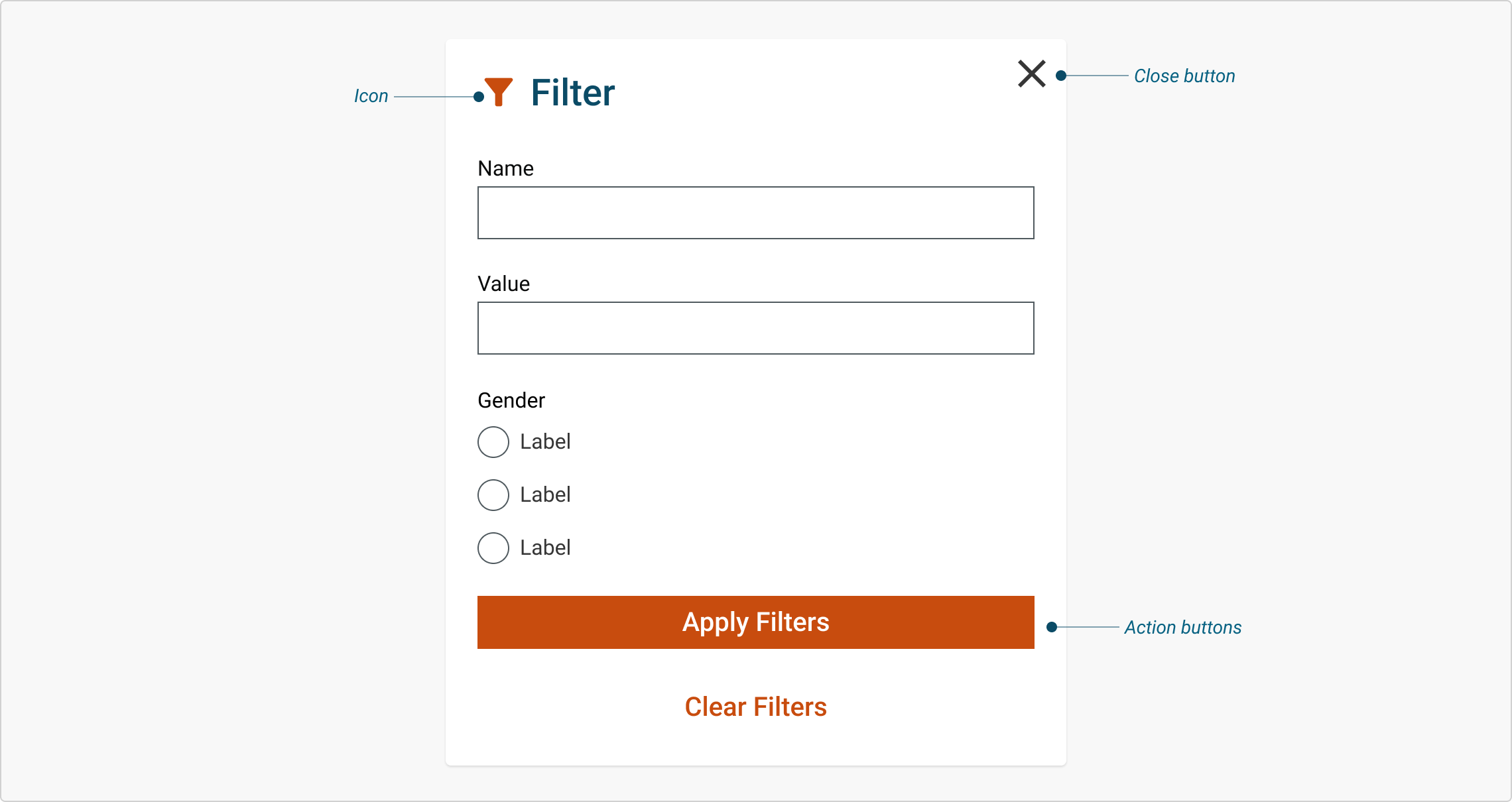
Task: Click the annotation dot beside the funnel icon
Action: (479, 97)
